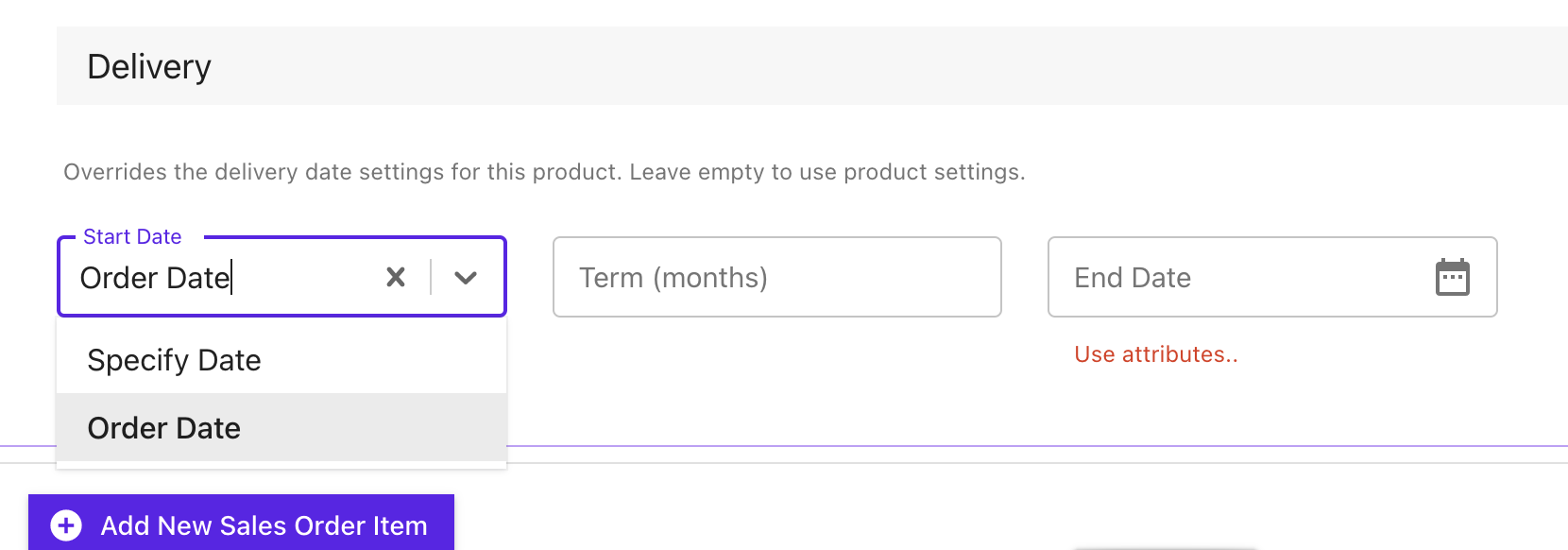Click the delivery override help text

(x=544, y=172)
